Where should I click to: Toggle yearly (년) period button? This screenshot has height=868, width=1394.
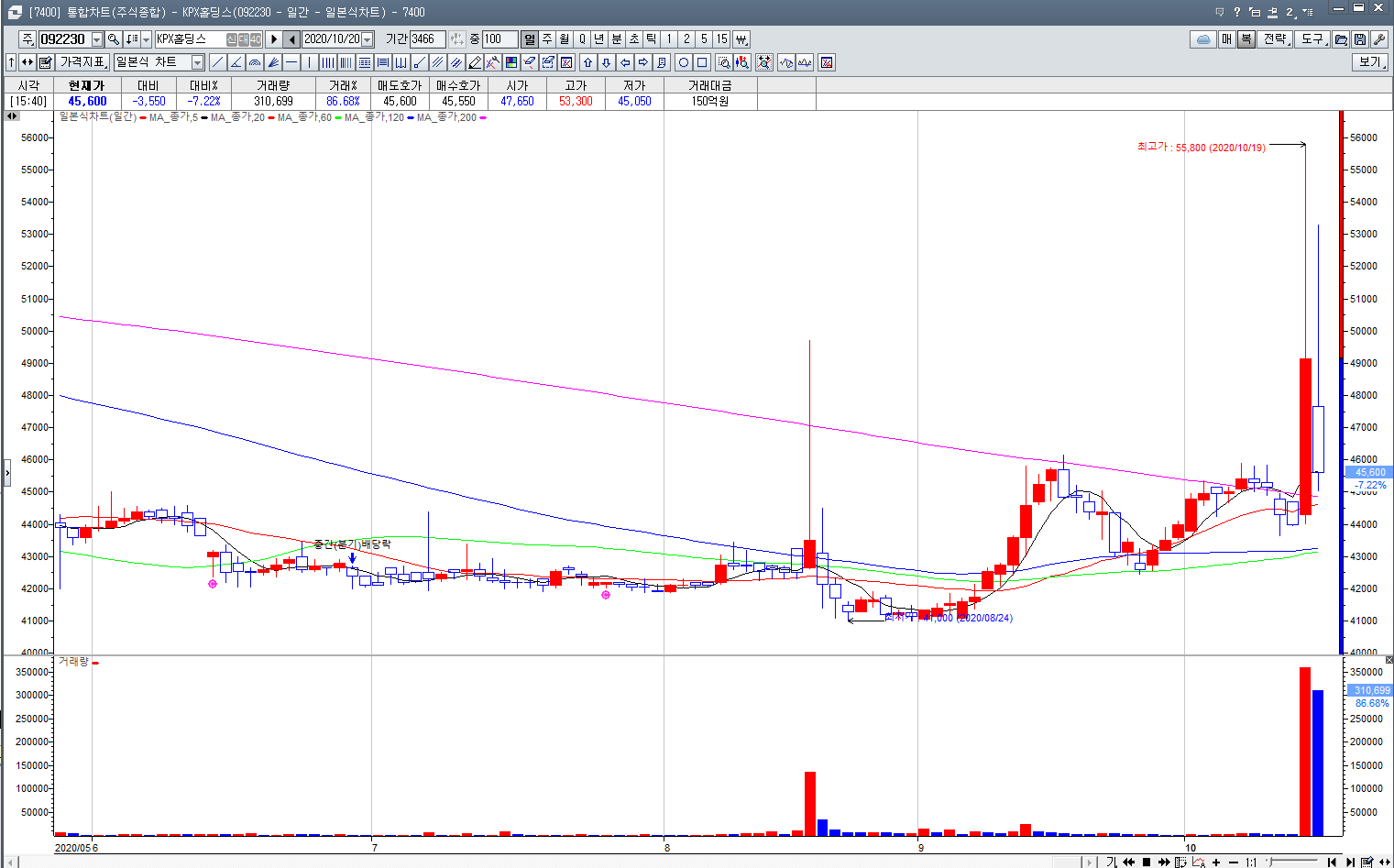pyautogui.click(x=599, y=39)
